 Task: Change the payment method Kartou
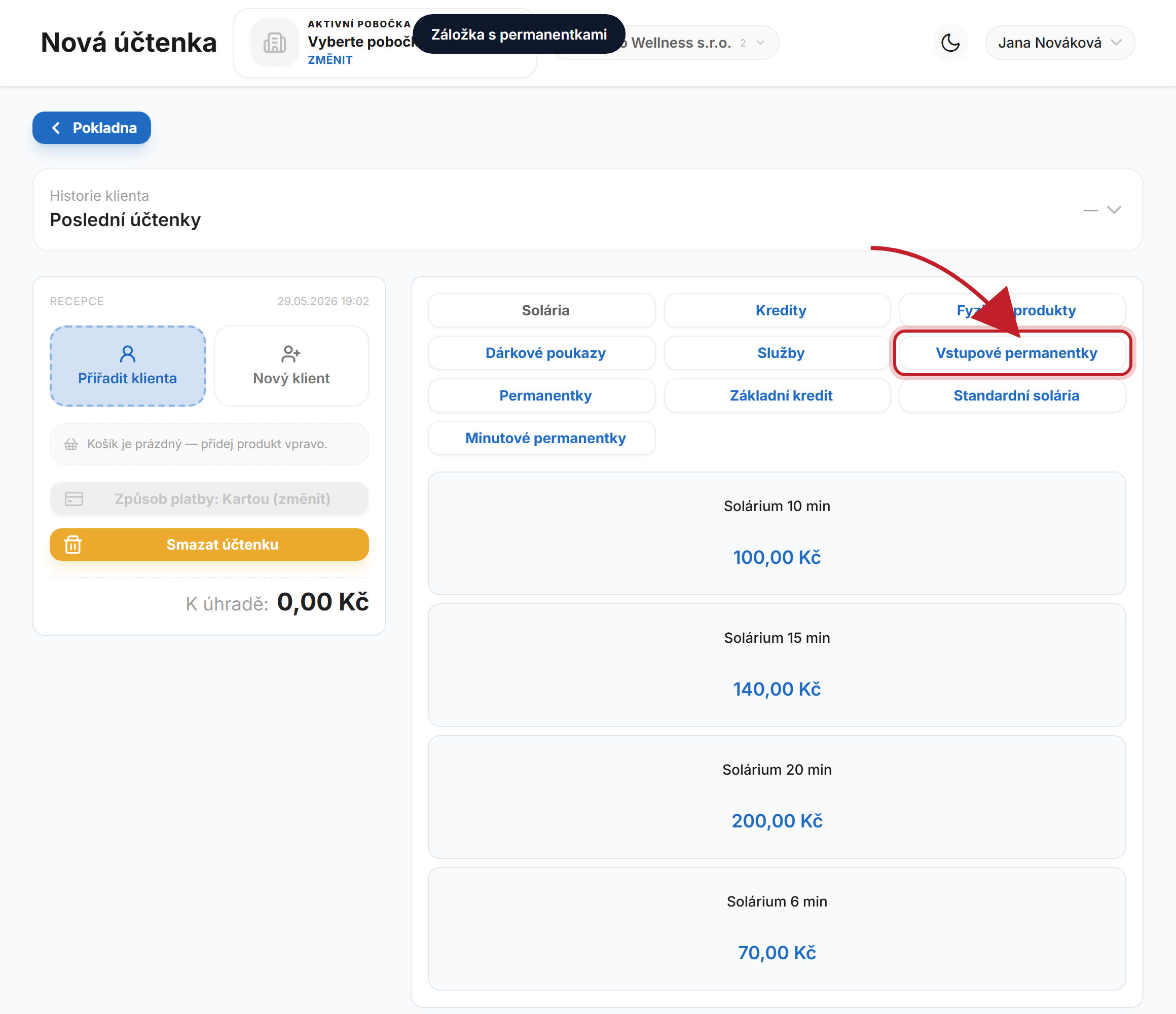click(209, 499)
